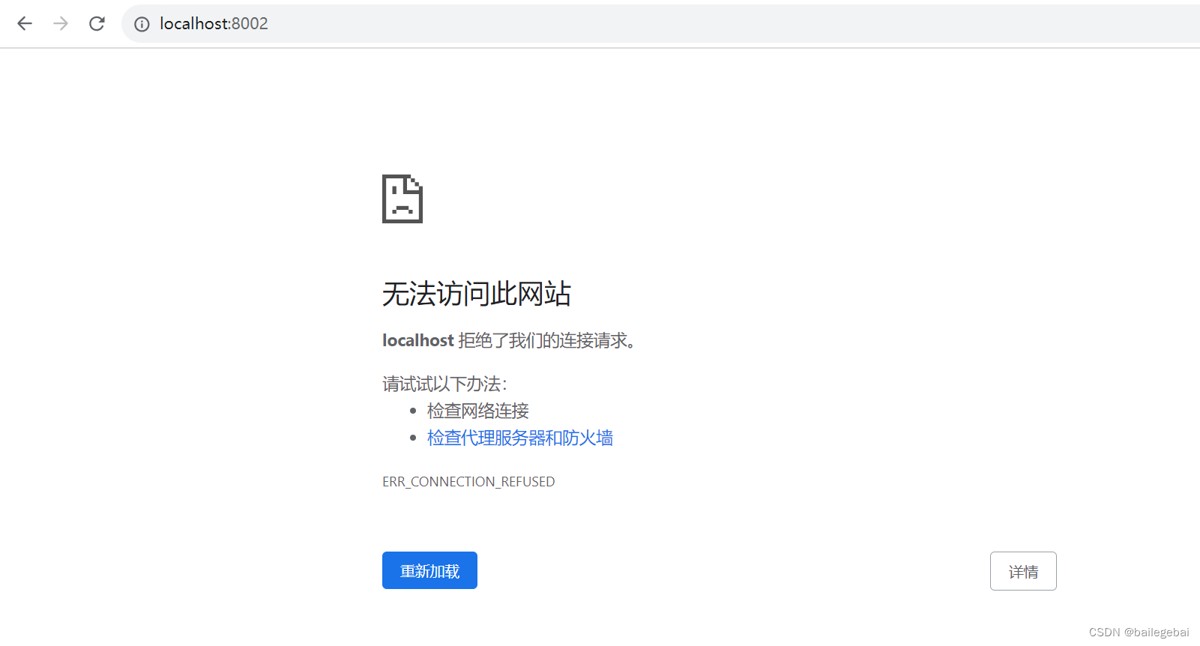Reload the page with the toolbar refresh icon

coord(97,23)
